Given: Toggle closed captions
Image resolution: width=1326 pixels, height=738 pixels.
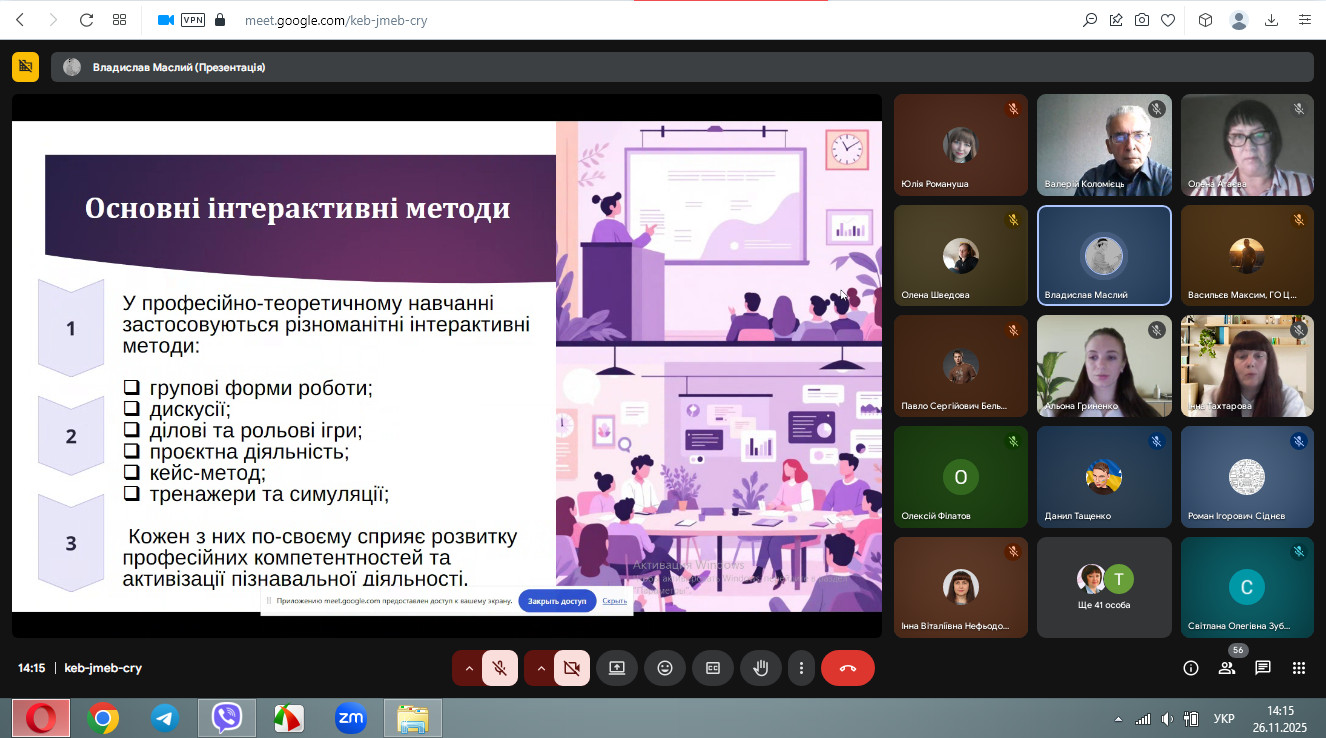Looking at the screenshot, I should tap(713, 668).
